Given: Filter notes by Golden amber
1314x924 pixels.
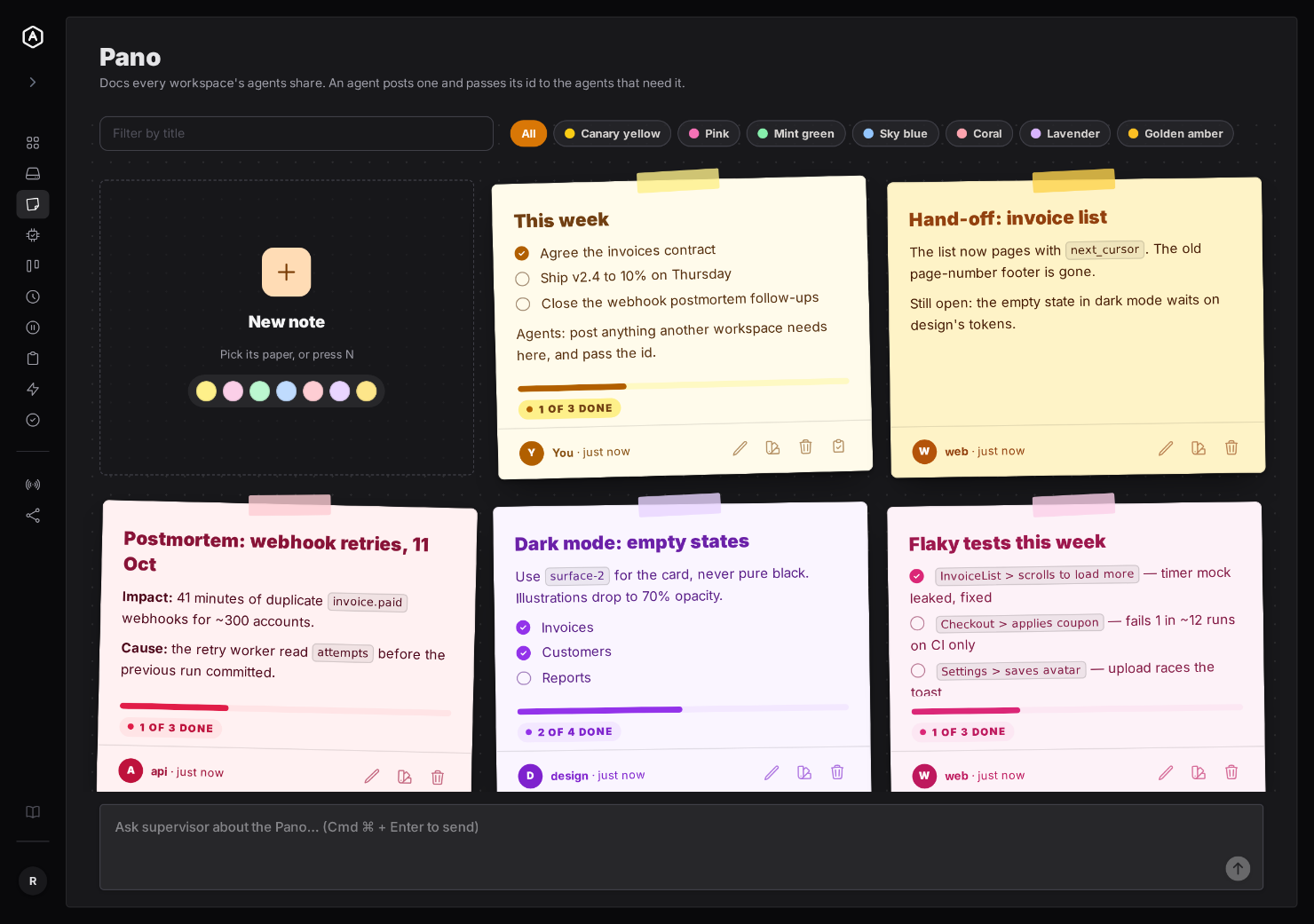Looking at the screenshot, I should pyautogui.click(x=1175, y=134).
